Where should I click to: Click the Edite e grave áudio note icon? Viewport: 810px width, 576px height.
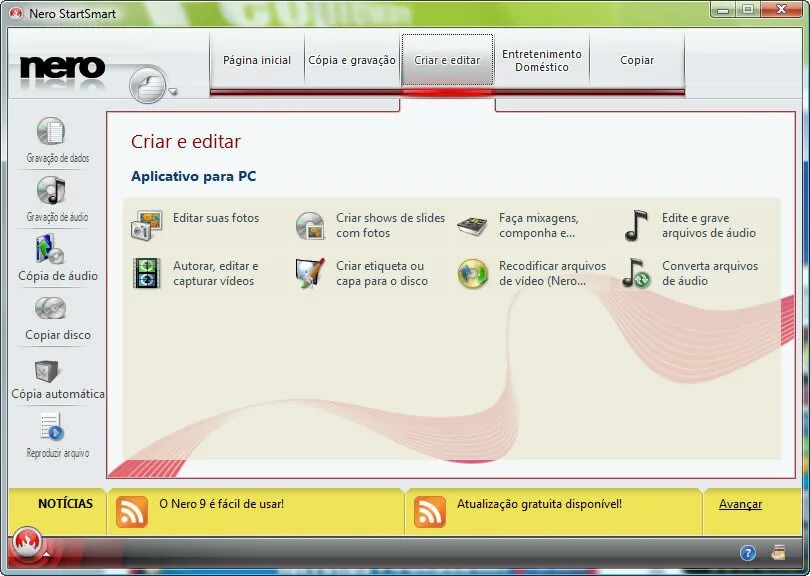(635, 225)
